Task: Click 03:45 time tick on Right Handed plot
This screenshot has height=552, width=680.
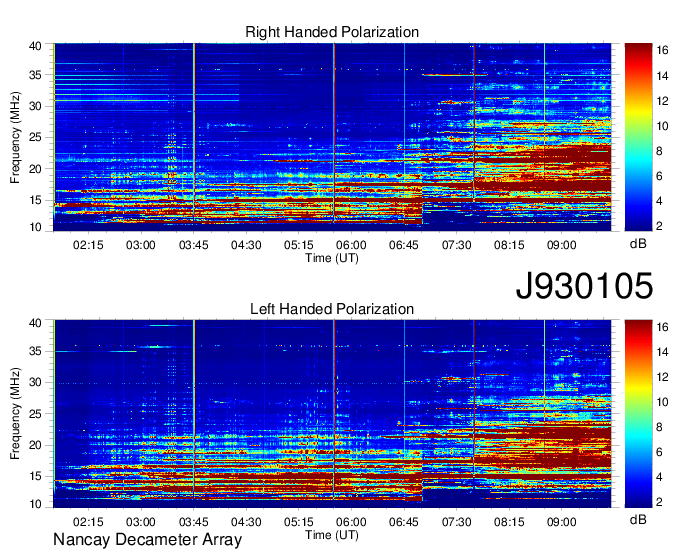Action: [193, 245]
